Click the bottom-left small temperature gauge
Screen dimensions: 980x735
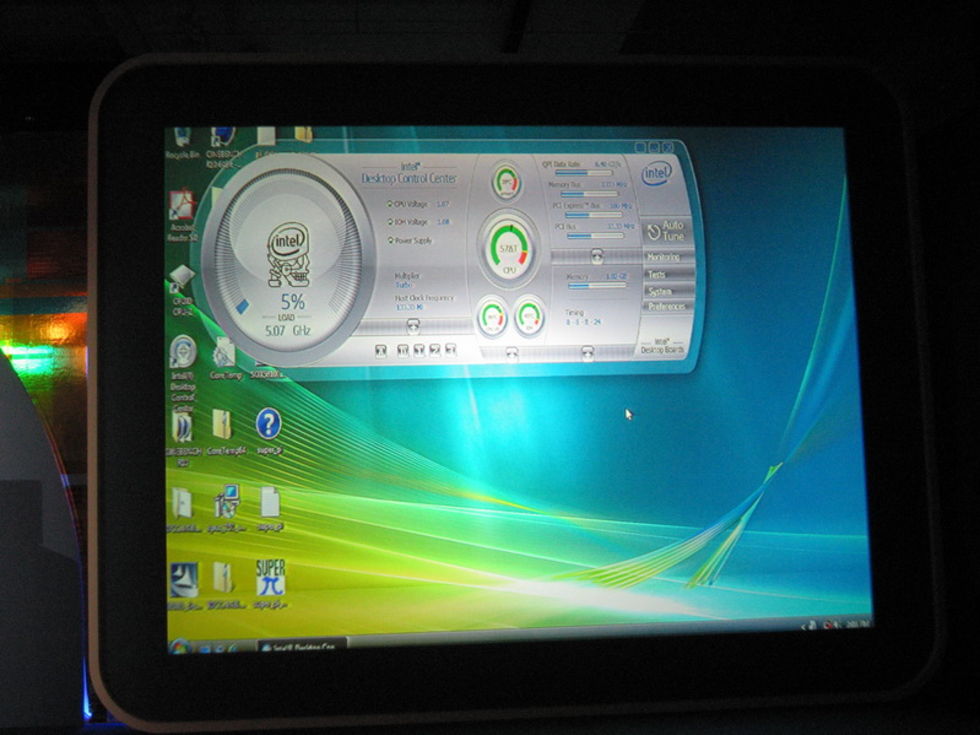(492, 316)
